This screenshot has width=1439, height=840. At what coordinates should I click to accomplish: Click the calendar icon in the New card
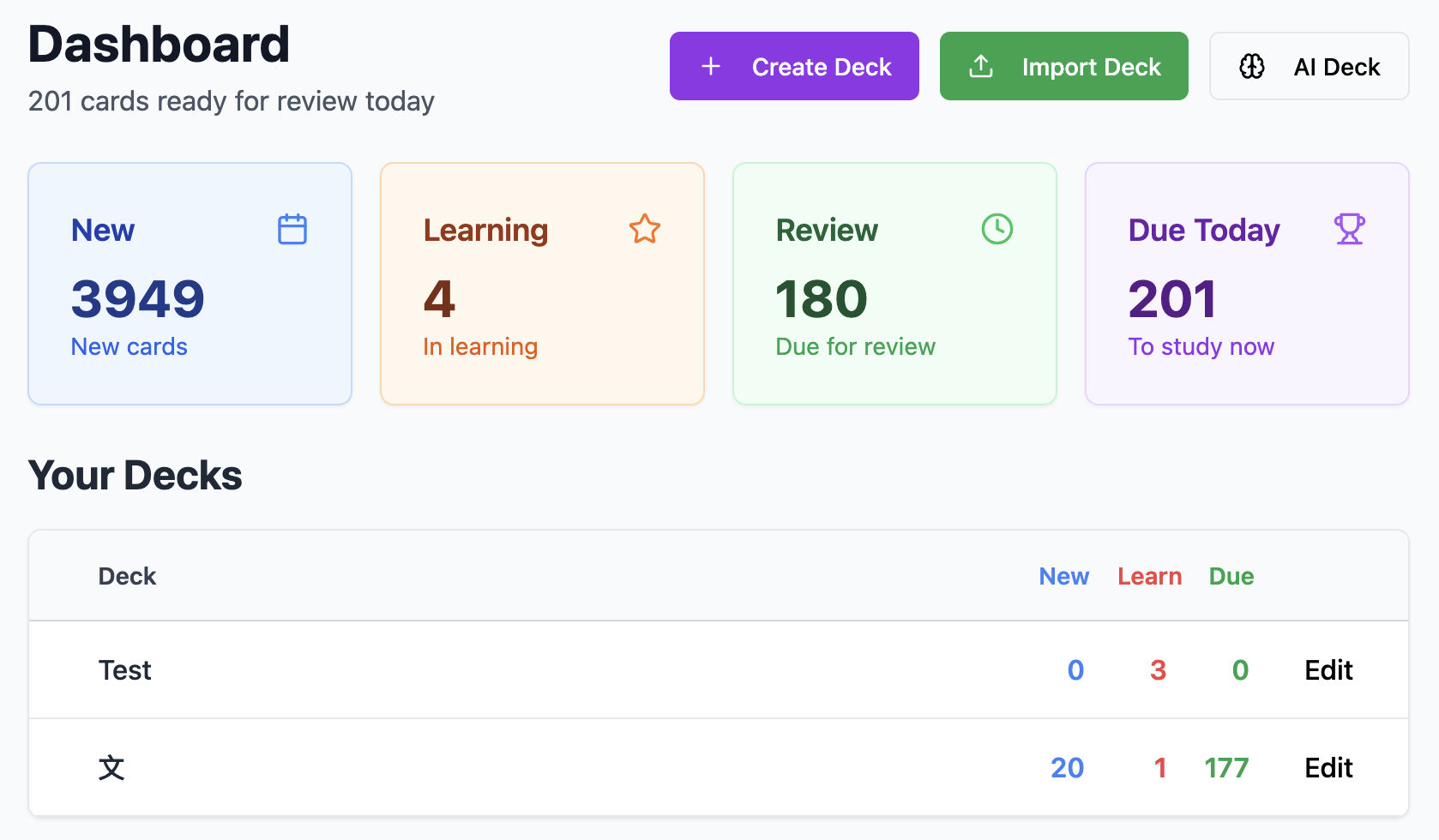point(292,229)
